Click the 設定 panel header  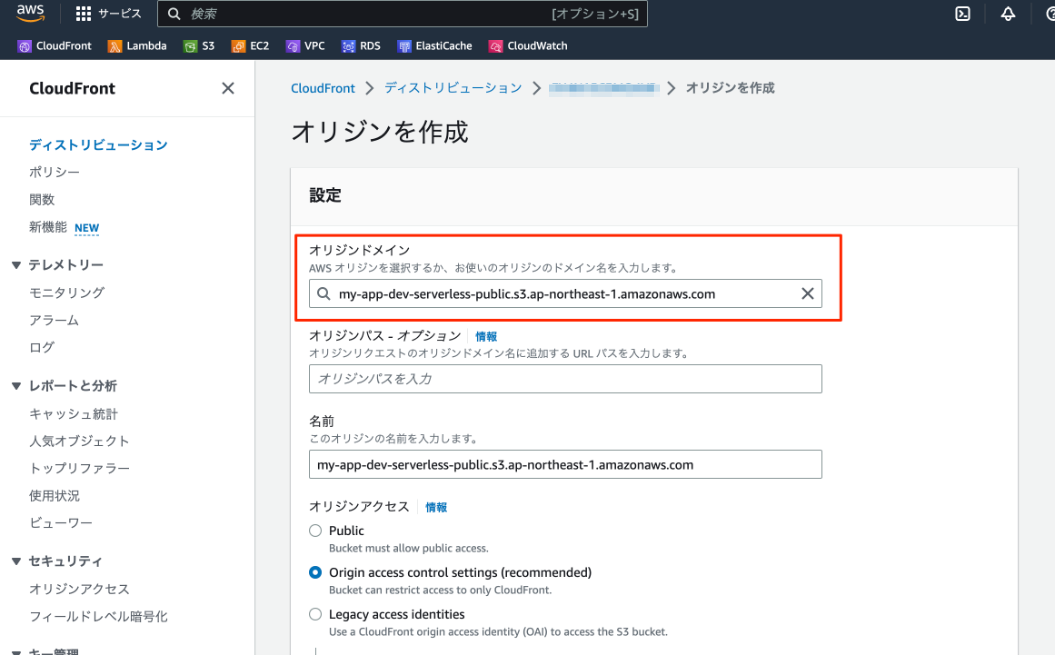tap(325, 195)
